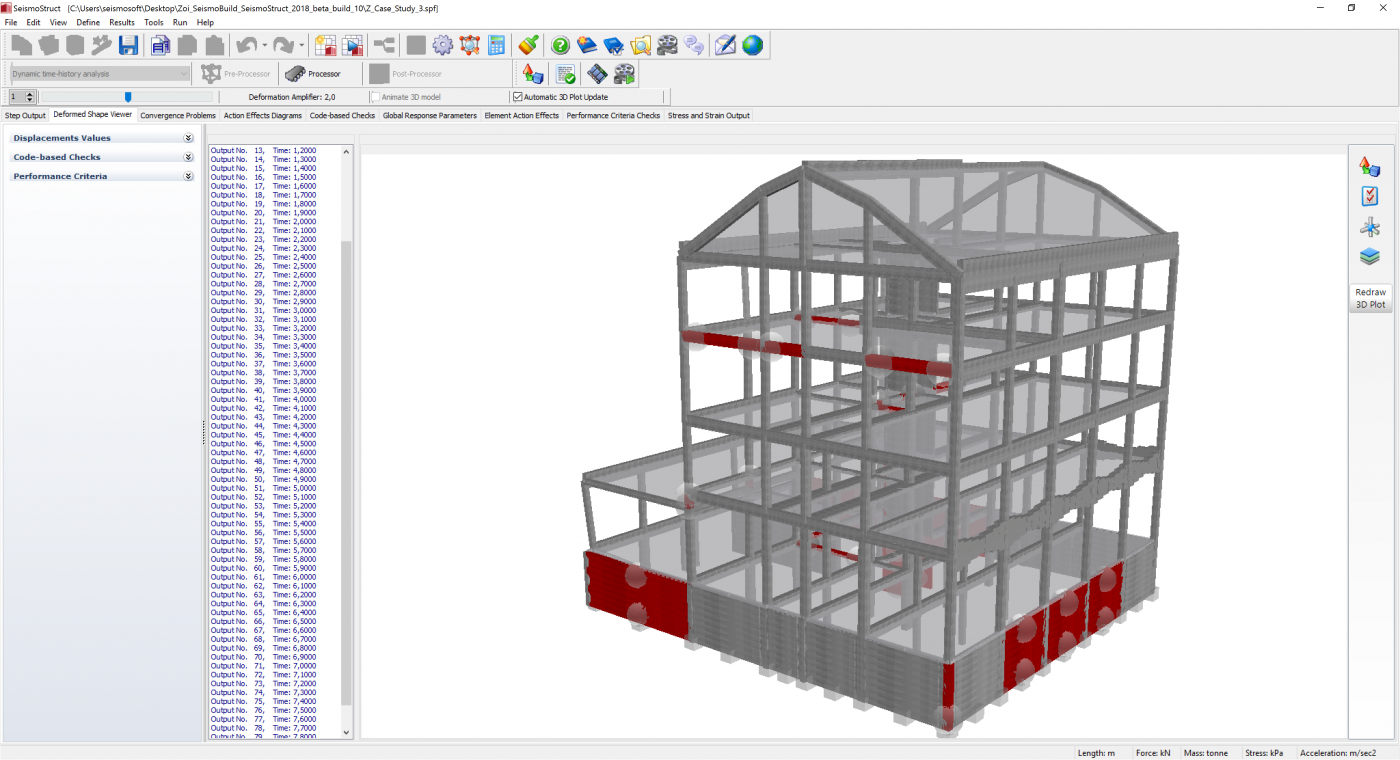1400x760 pixels.
Task: Toggle the Animate 3D model checkbox
Action: pos(375,97)
